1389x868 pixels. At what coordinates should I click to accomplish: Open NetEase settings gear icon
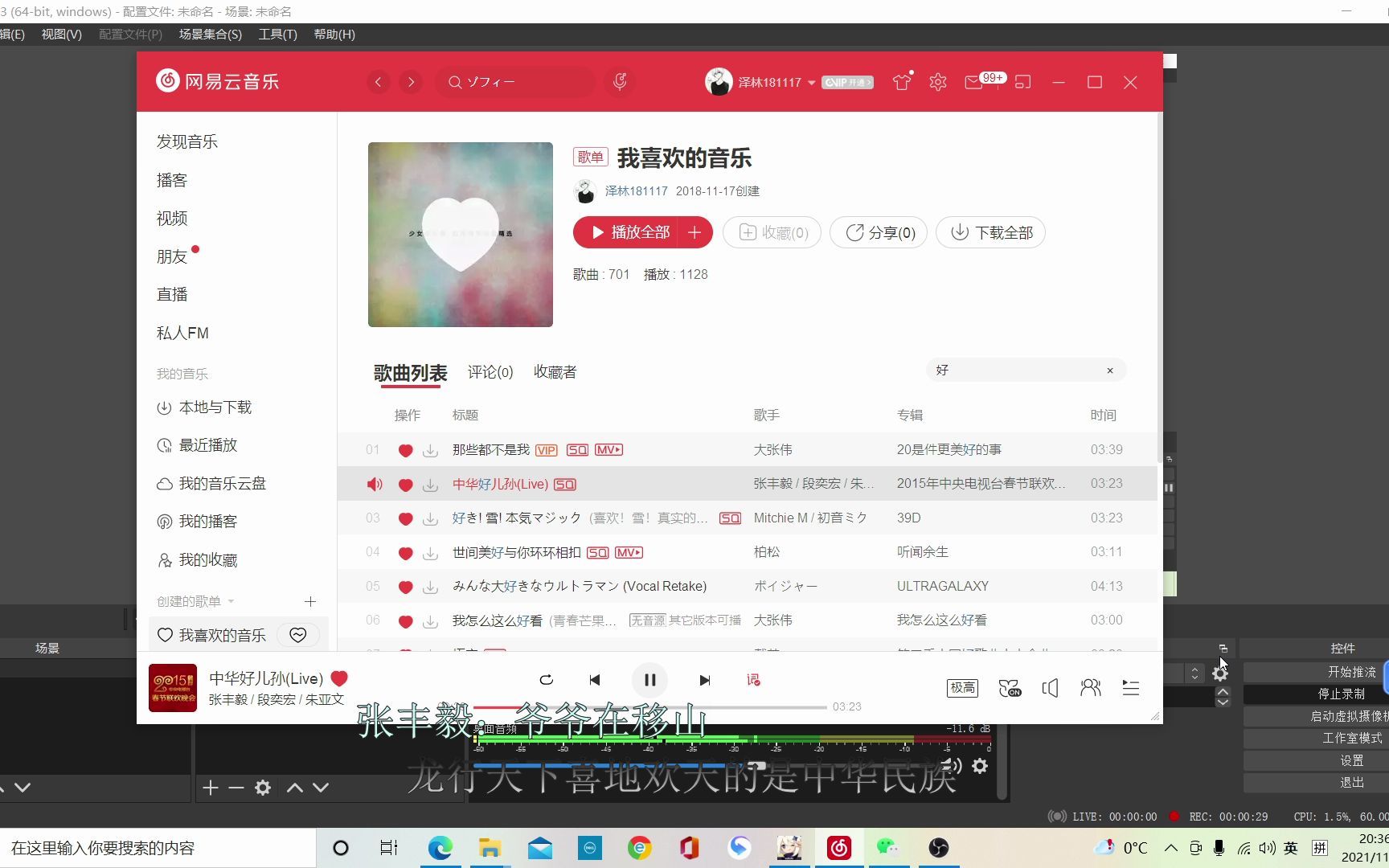(x=937, y=82)
